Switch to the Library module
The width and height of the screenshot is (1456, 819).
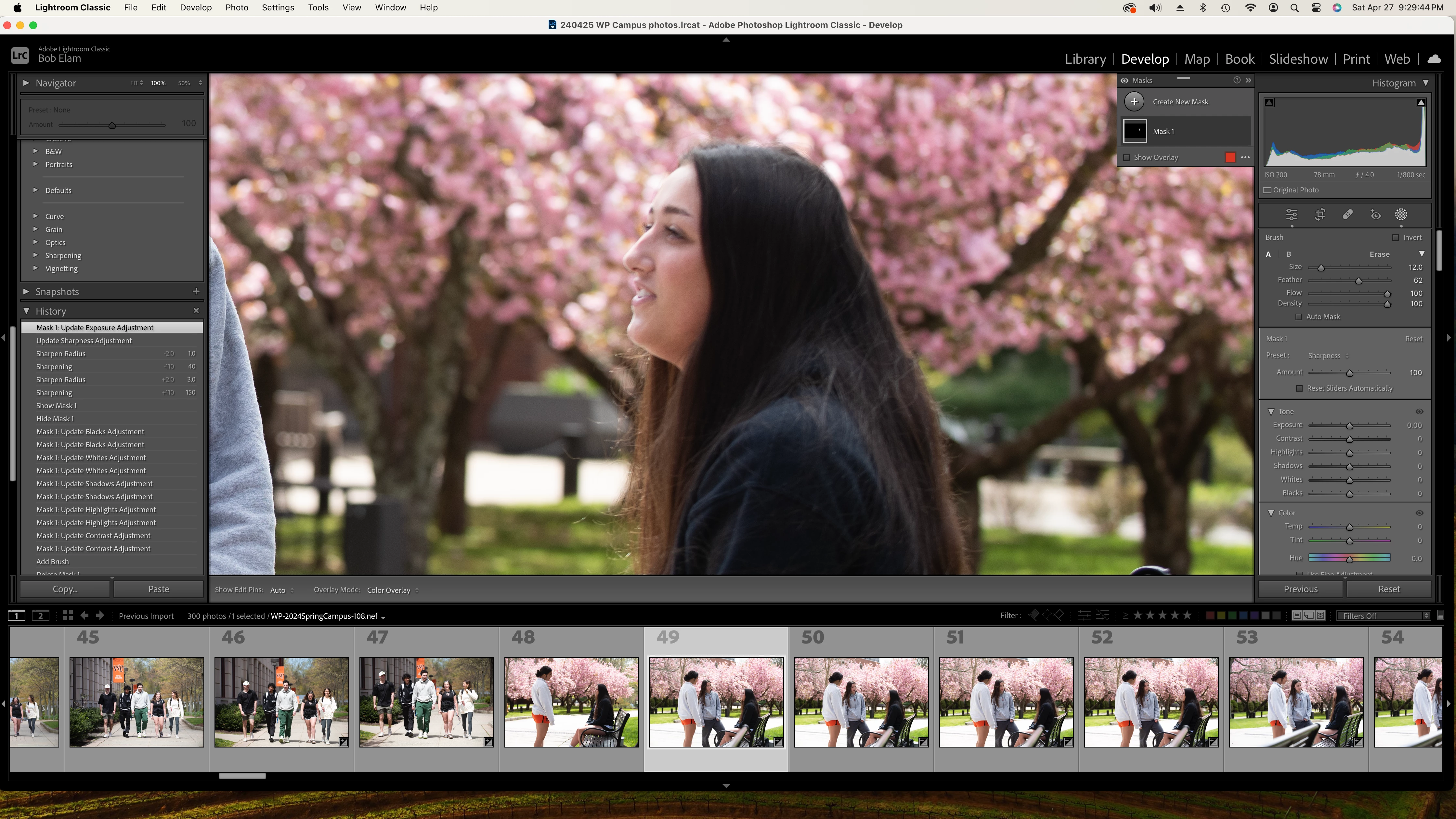tap(1085, 59)
